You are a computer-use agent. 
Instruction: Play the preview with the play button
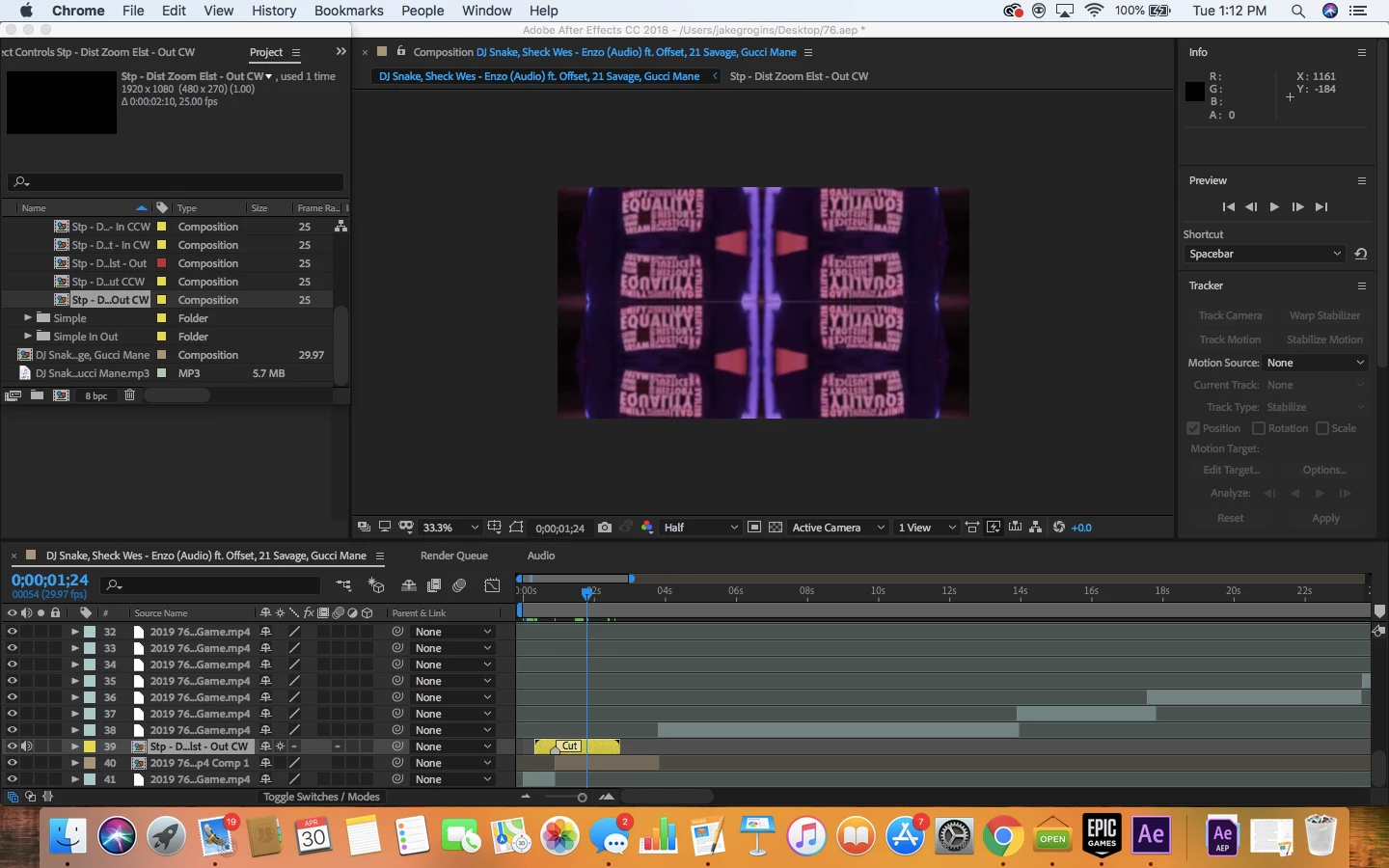1274,206
